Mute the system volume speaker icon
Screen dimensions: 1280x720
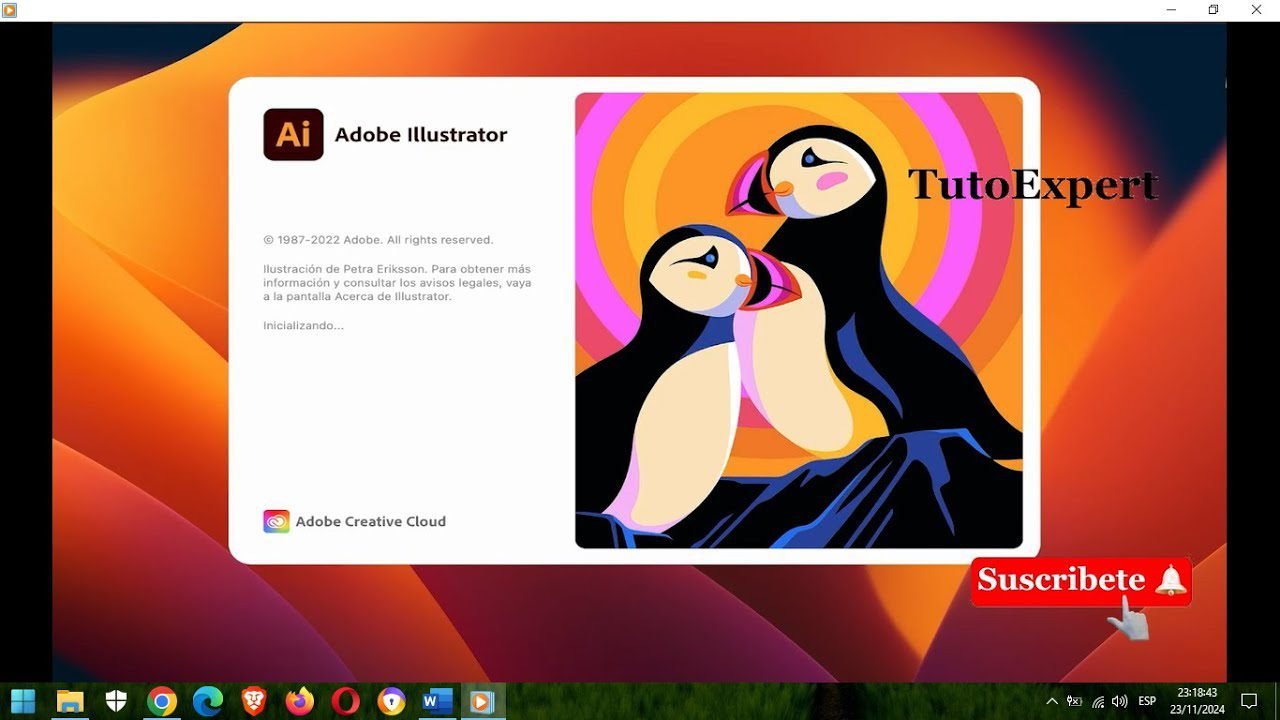(x=1118, y=701)
